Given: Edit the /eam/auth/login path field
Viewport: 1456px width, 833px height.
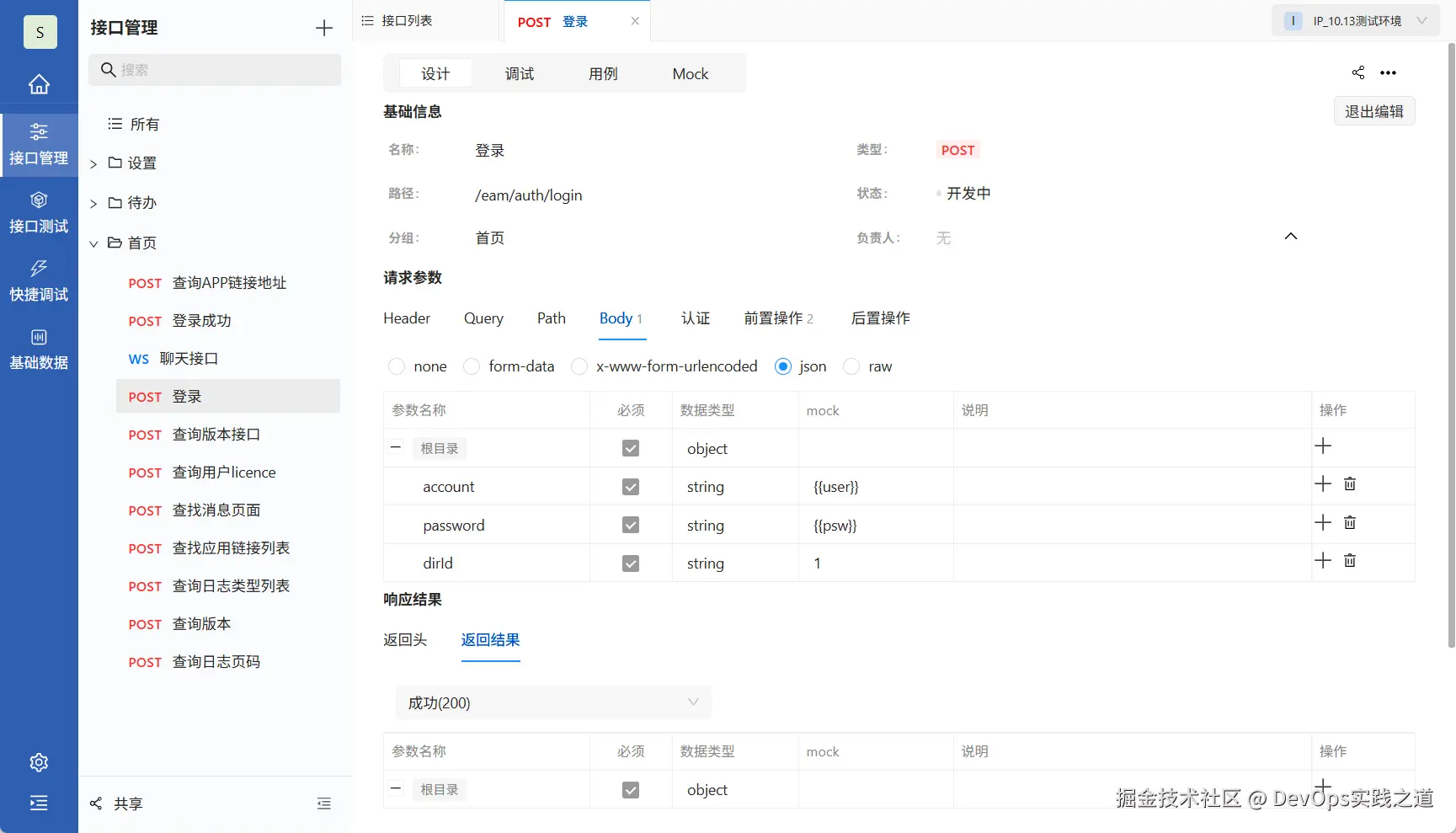Looking at the screenshot, I should 529,195.
